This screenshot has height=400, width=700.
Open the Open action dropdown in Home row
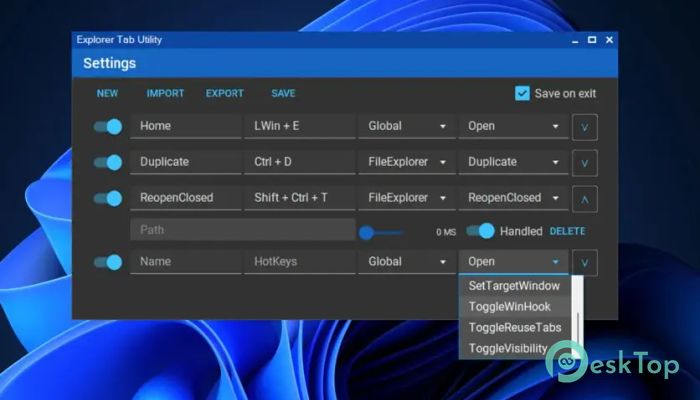click(x=513, y=126)
